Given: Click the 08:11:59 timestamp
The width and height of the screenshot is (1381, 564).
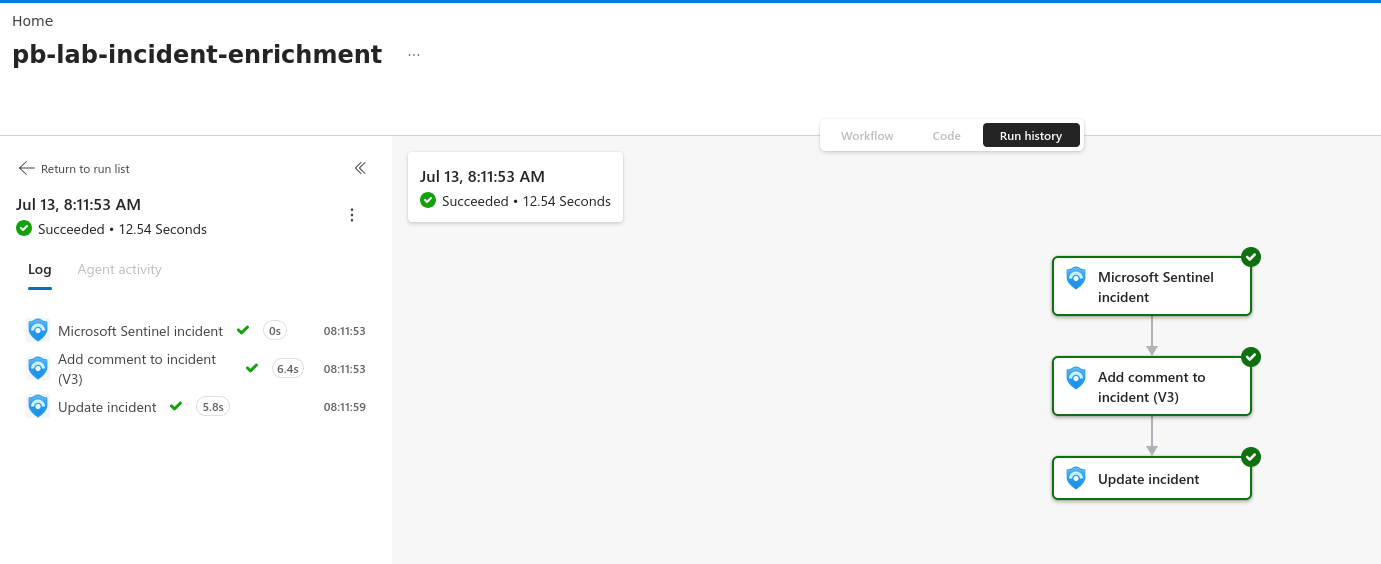Looking at the screenshot, I should [x=344, y=407].
